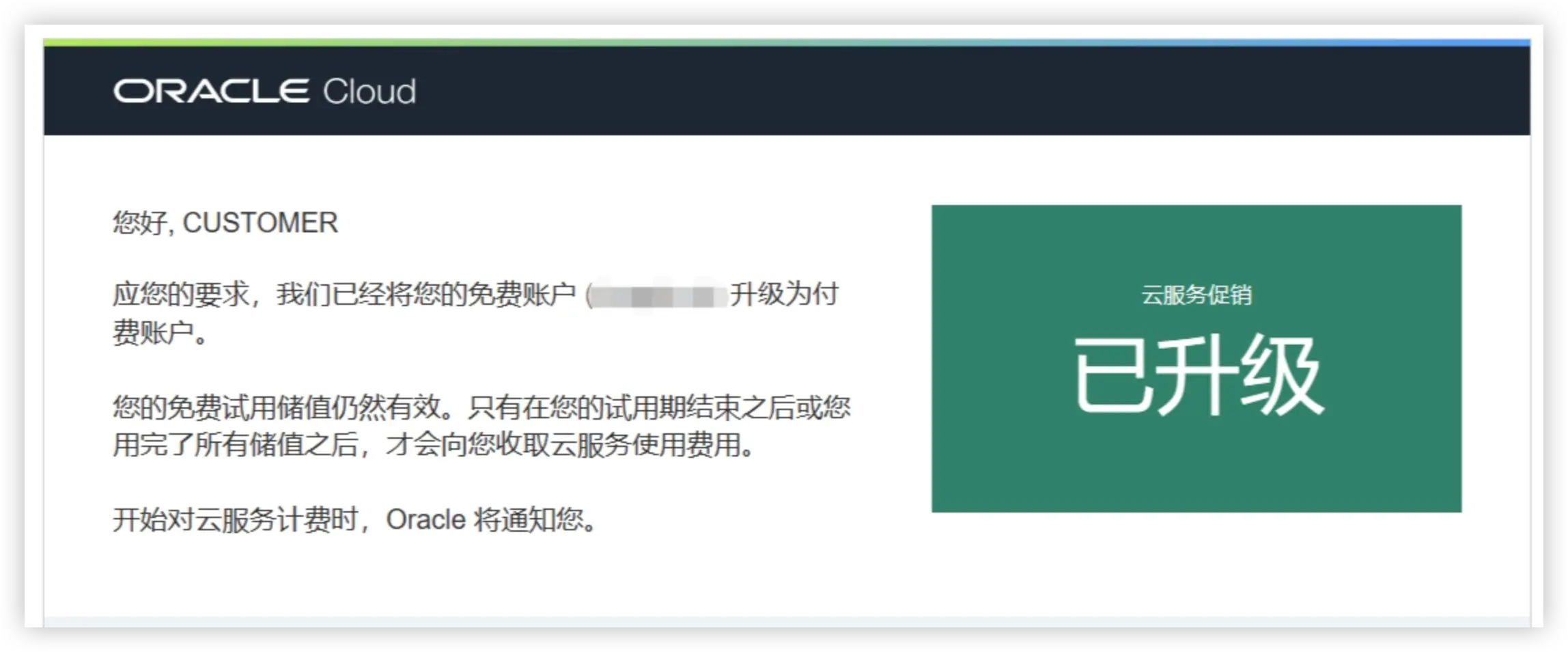Click the line starting 用完了所有储值之后
Screen dimensions: 1568x652
433,446
